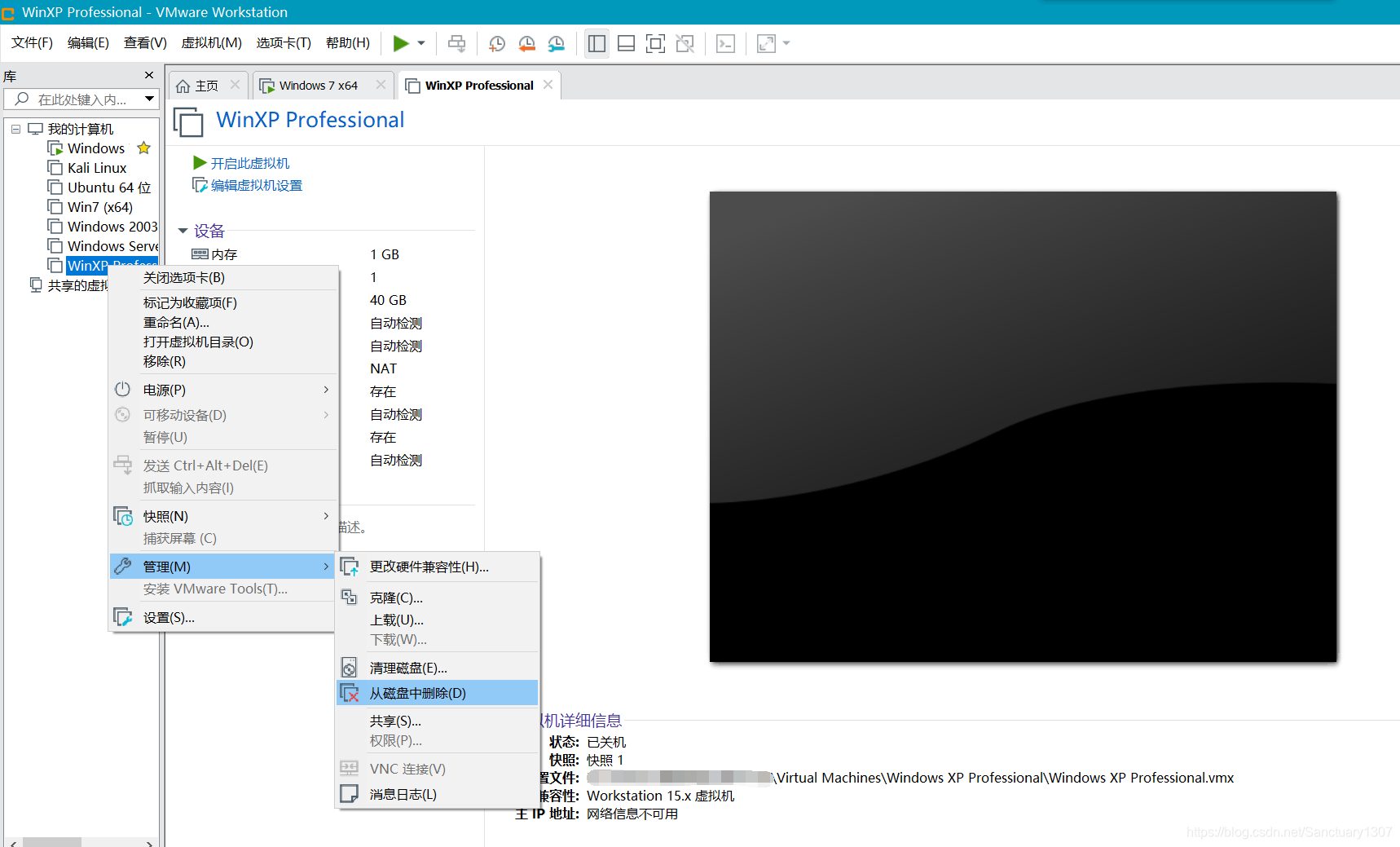Click the favorite star next to Windows
1400x847 pixels.
point(144,148)
